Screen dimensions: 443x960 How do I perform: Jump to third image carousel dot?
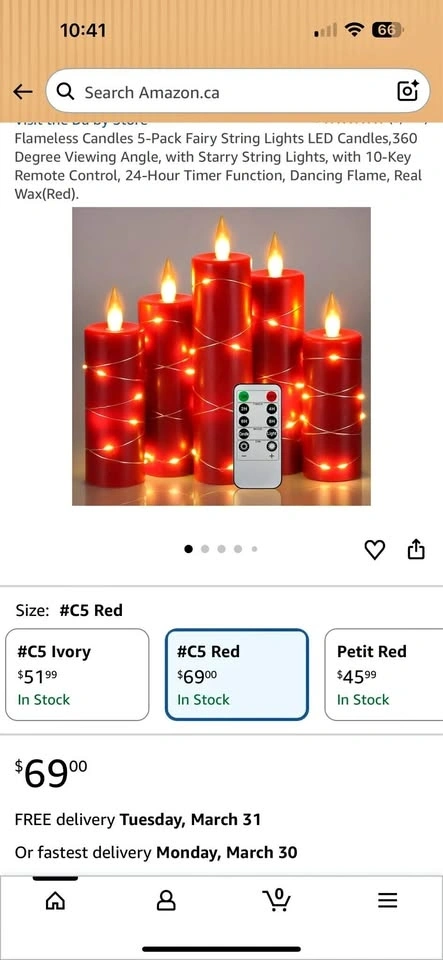tap(222, 549)
